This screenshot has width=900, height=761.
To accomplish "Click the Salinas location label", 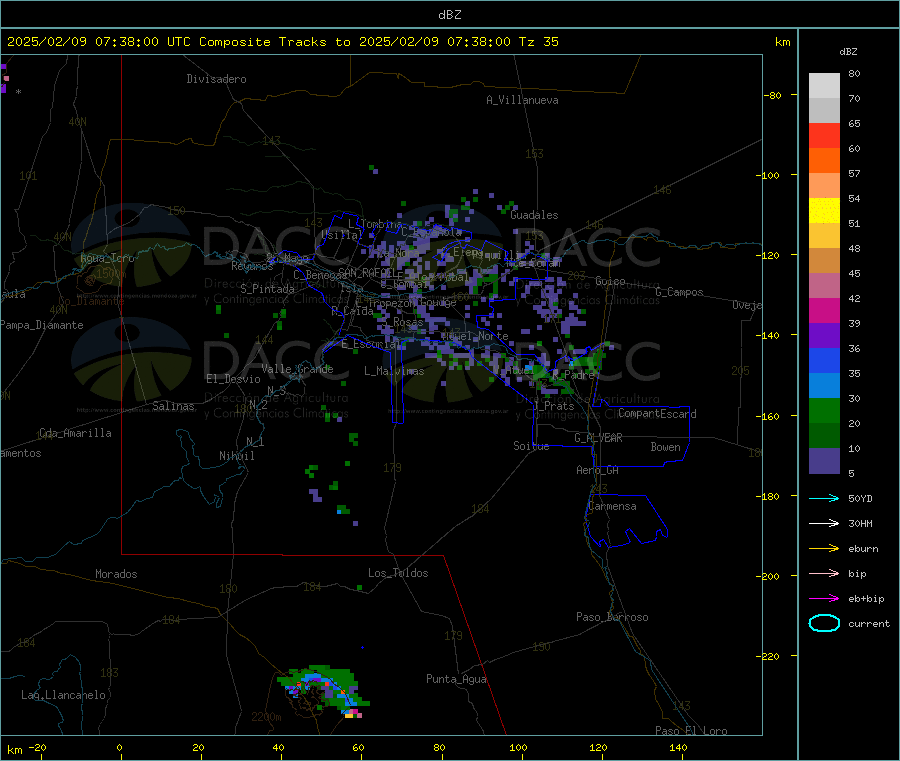I will 173,406.
